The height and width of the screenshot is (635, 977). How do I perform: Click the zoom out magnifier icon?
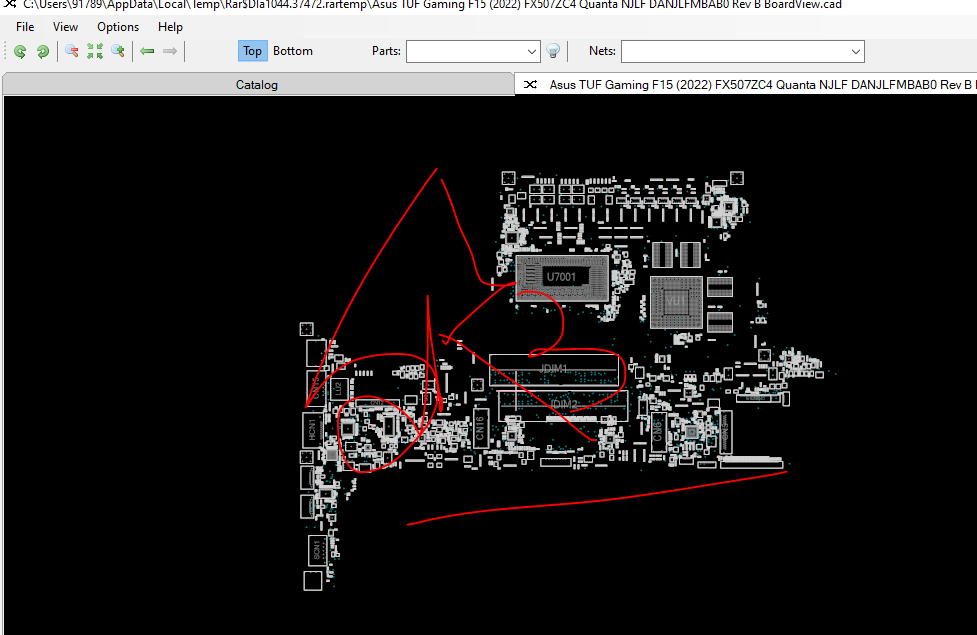72,51
